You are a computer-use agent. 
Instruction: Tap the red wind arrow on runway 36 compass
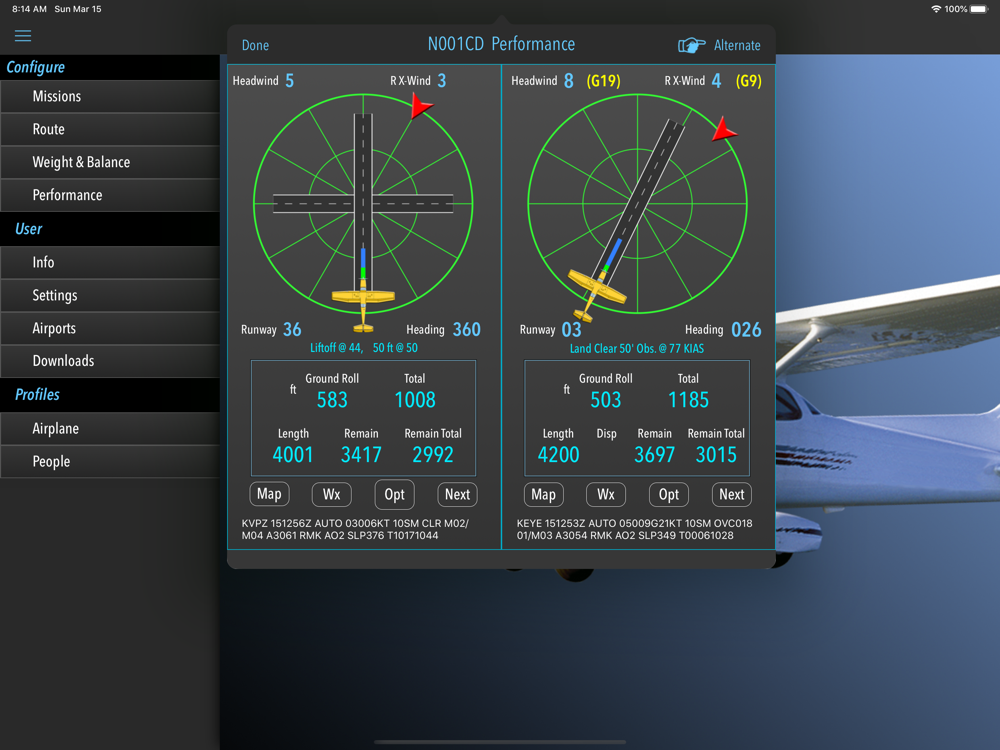click(x=421, y=105)
